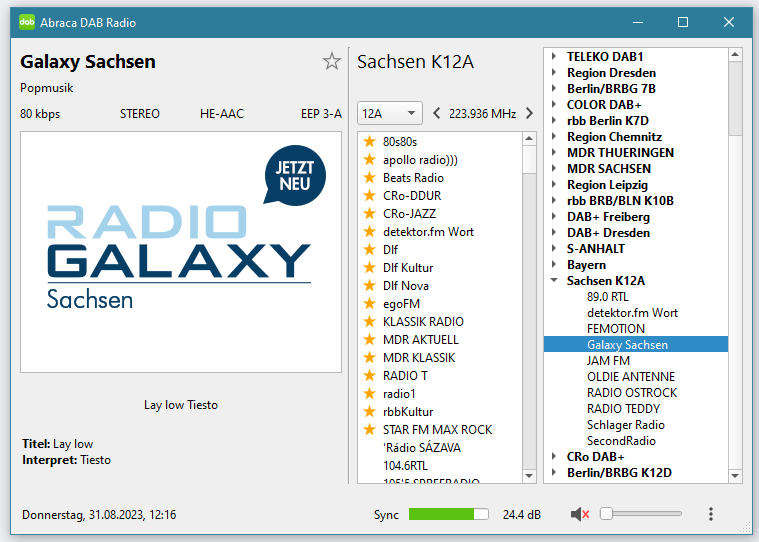Image resolution: width=759 pixels, height=542 pixels.
Task: Select RADIO TEDDY in the ensemble tree
Action: 623,409
